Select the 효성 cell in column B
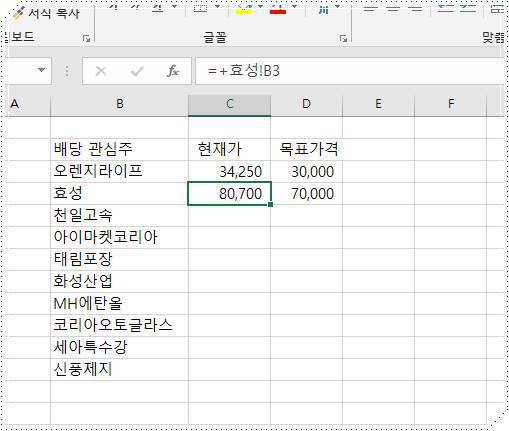Screen dimensions: 509x431 (119, 193)
